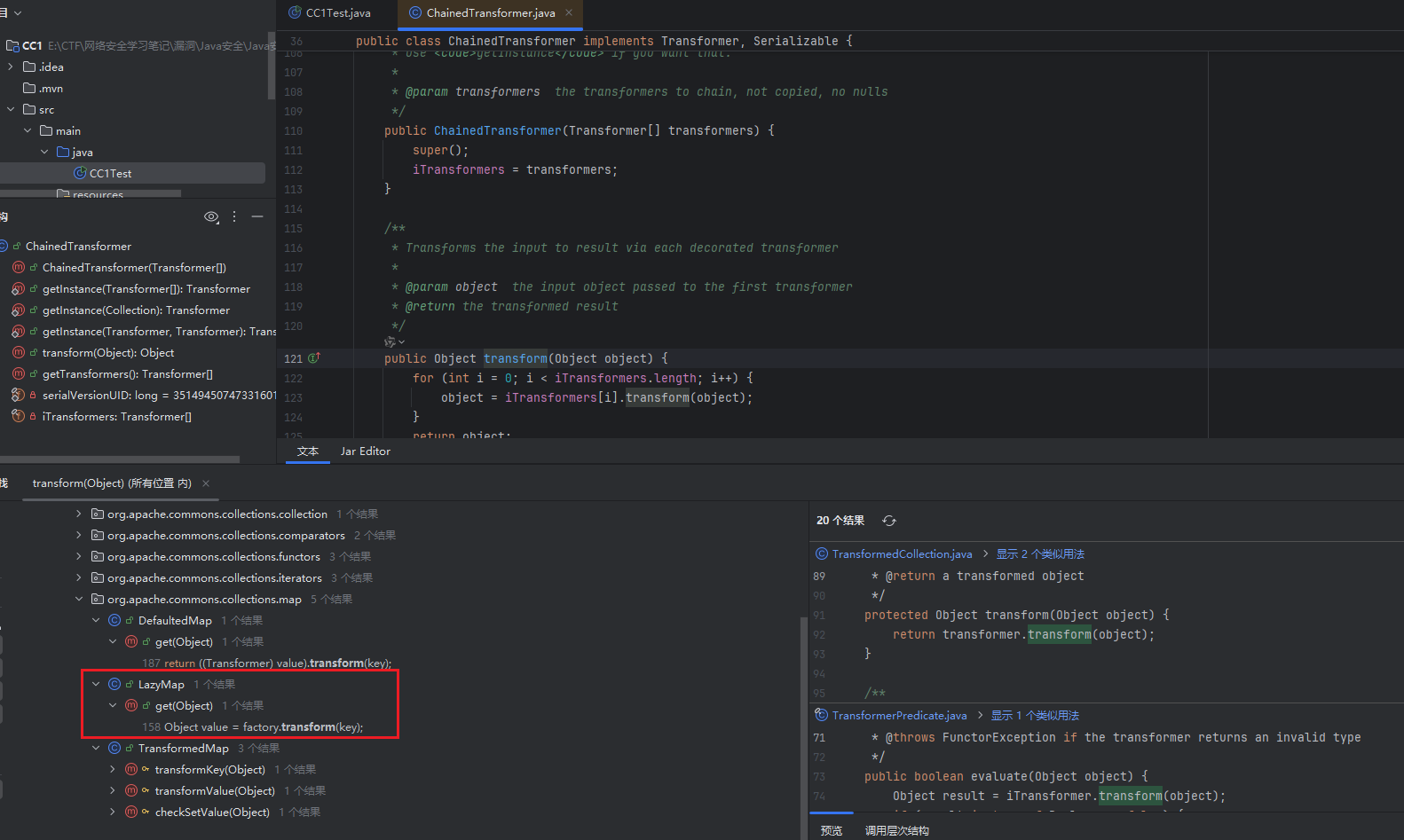
Task: Open the Jar Editor tab
Action: tap(365, 451)
